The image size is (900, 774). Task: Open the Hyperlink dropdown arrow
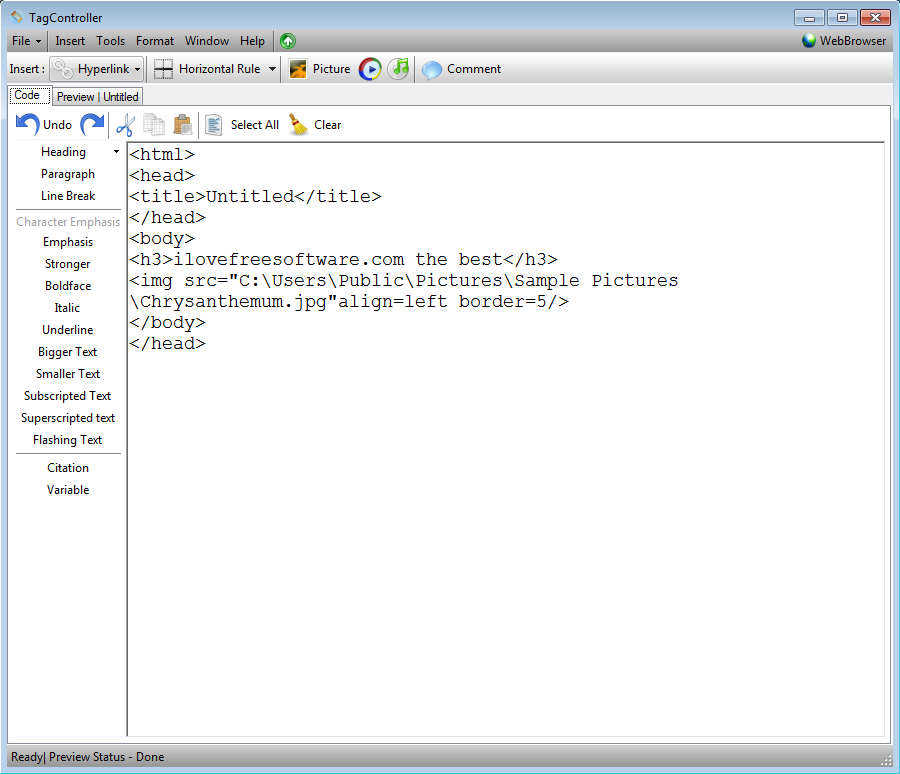pos(138,68)
